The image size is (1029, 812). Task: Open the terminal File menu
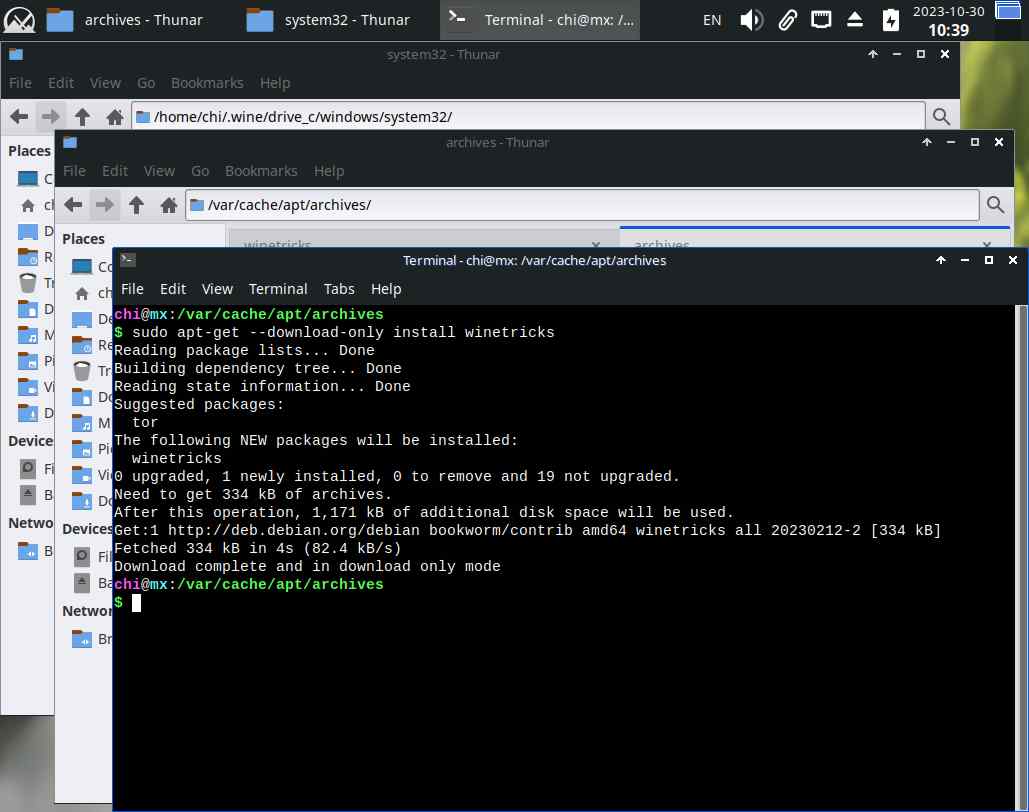coord(132,289)
